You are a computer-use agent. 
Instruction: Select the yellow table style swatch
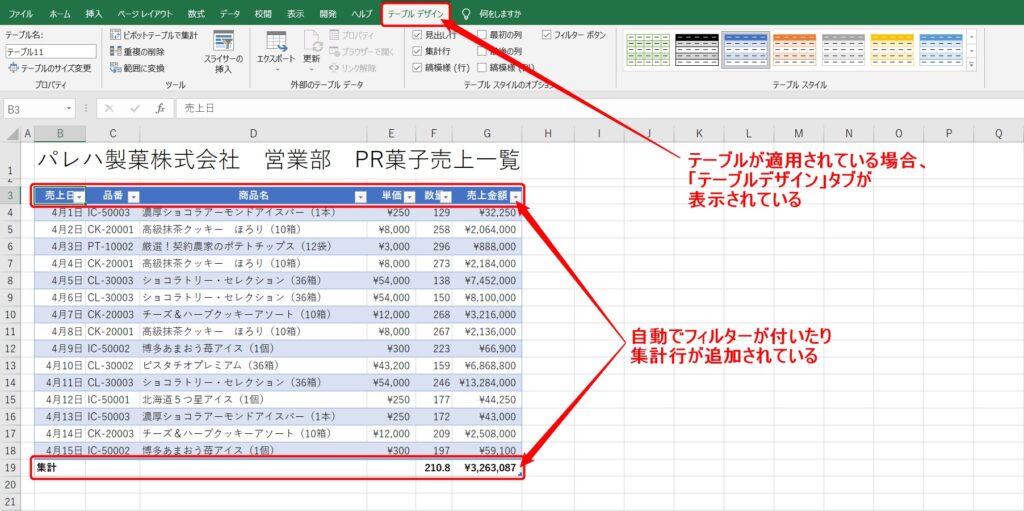(892, 50)
